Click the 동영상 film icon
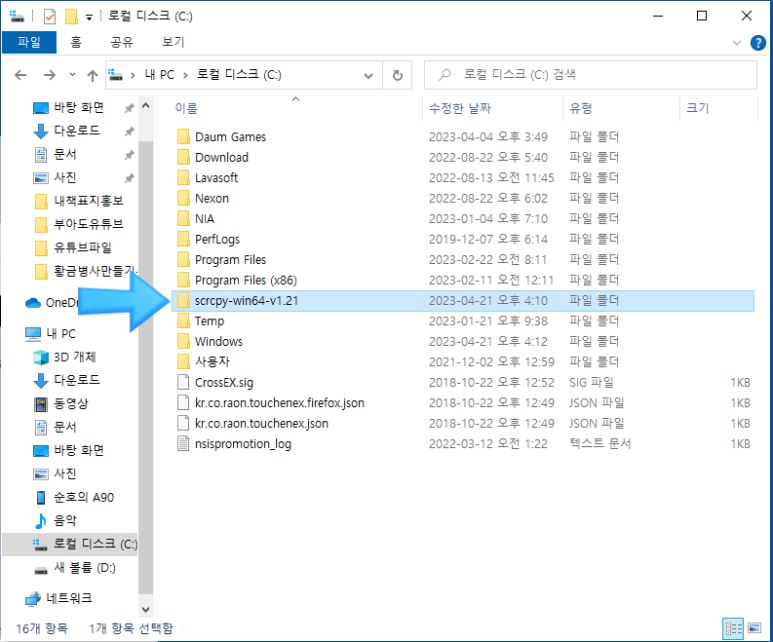The height and width of the screenshot is (642, 773). [41, 404]
